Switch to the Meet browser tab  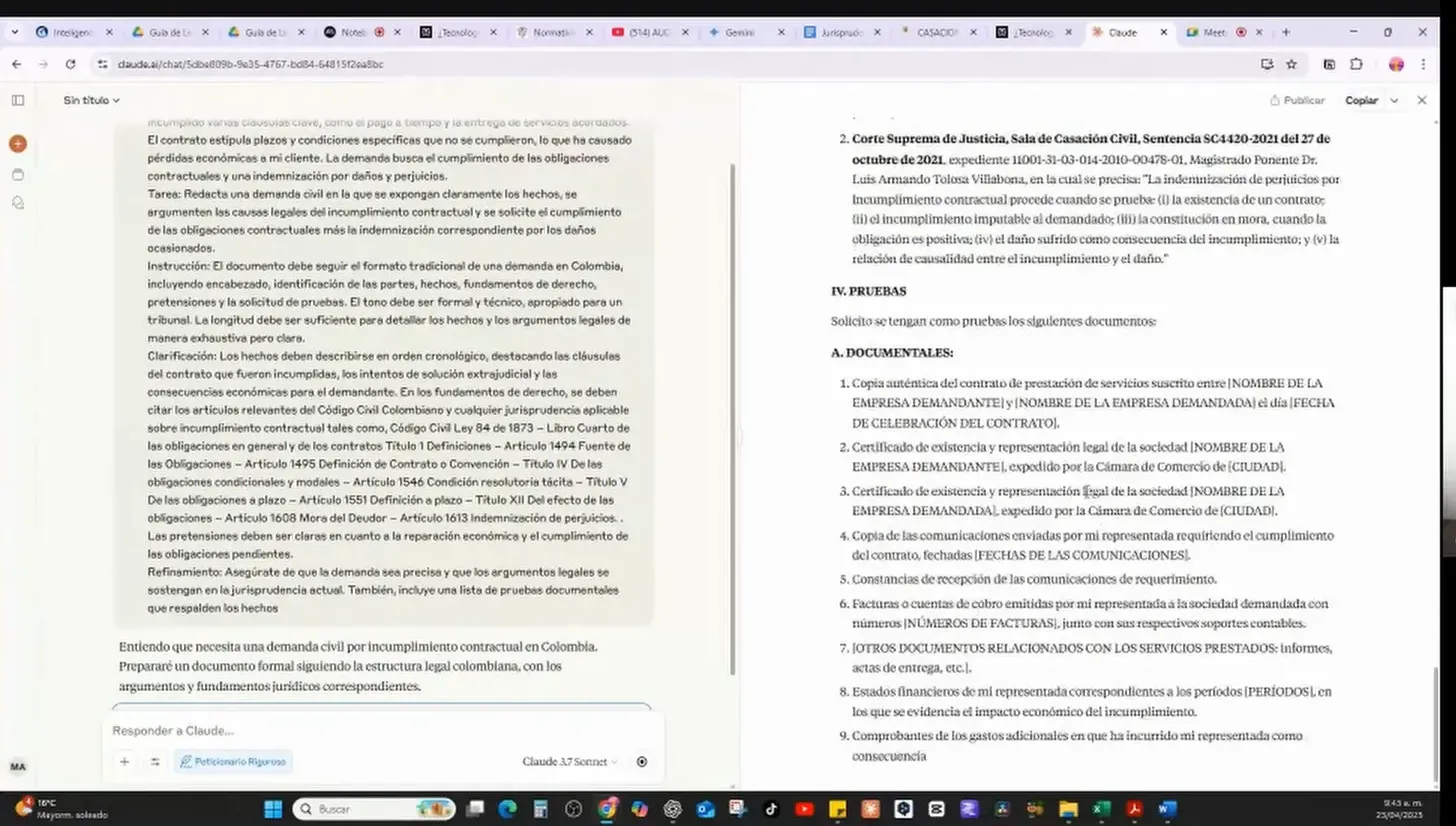pos(1214,32)
